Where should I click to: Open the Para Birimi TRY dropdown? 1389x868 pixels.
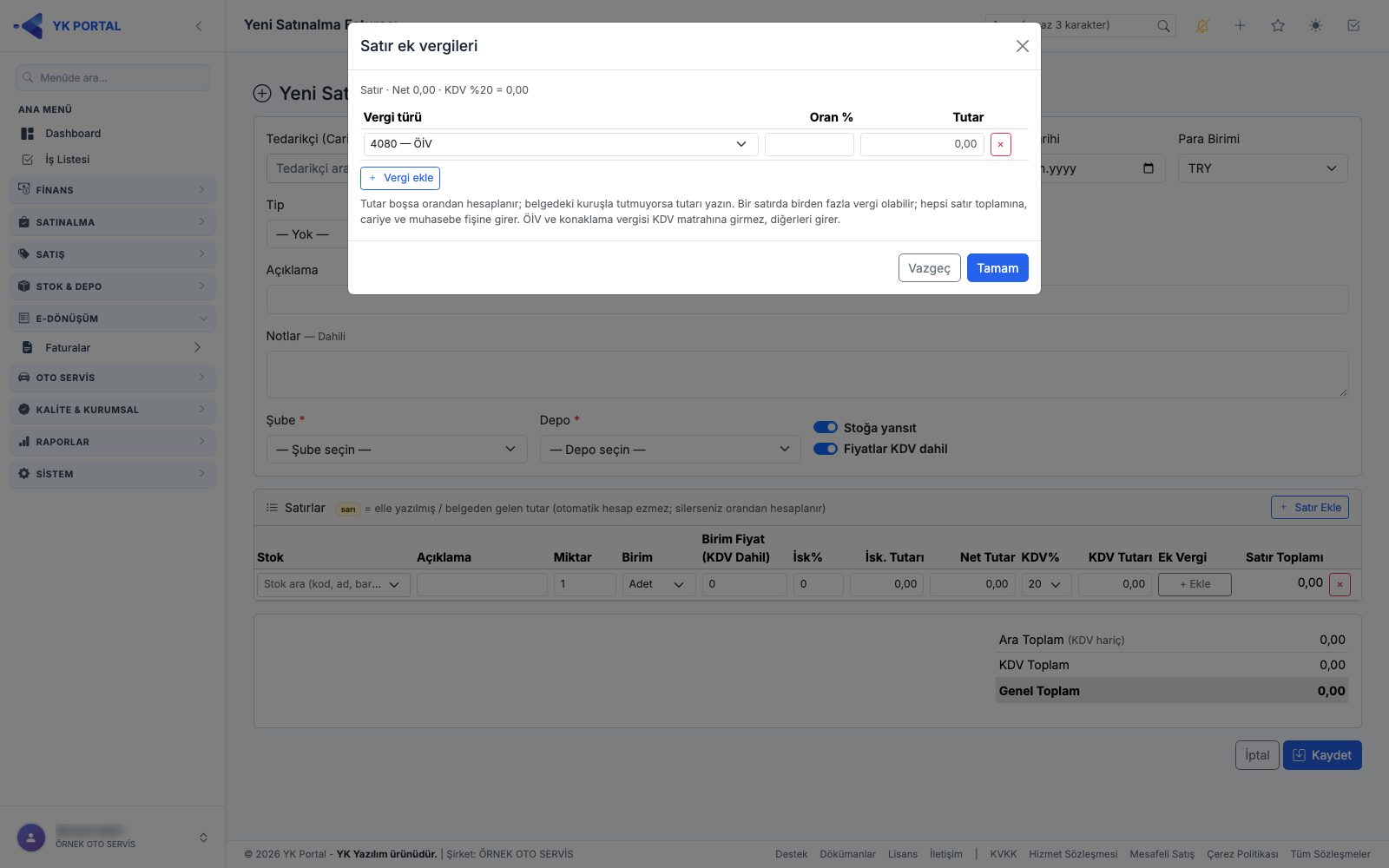(x=1263, y=168)
